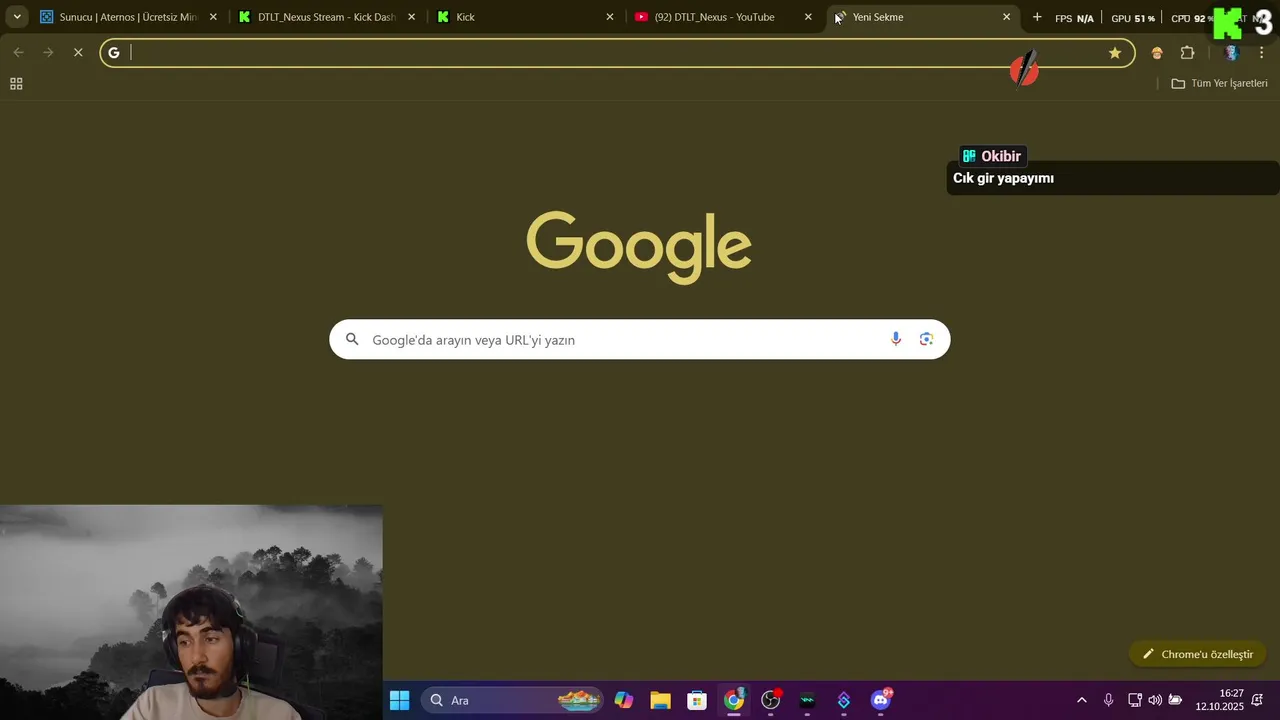Screen dimensions: 1280x720
Task: Click the GPU 51% overlay readout
Action: tap(1133, 18)
